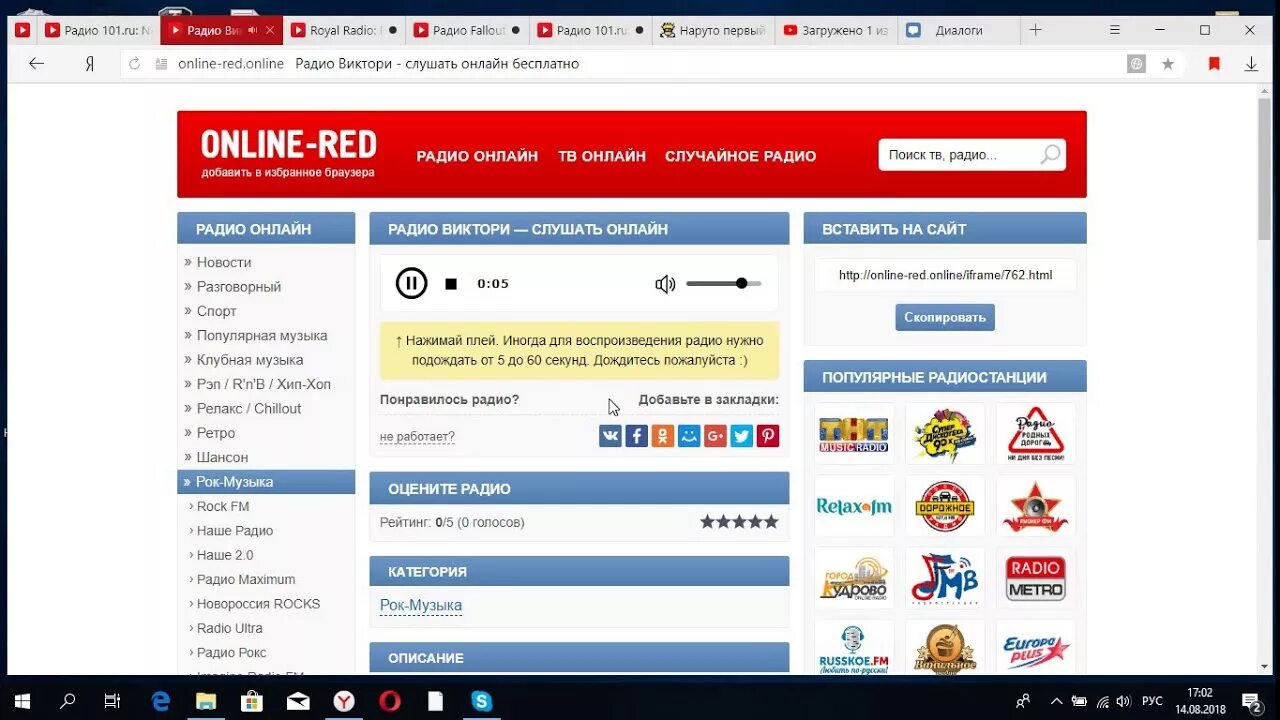1280x720 pixels.
Task: Share radio on Pinterest
Action: click(x=767, y=435)
